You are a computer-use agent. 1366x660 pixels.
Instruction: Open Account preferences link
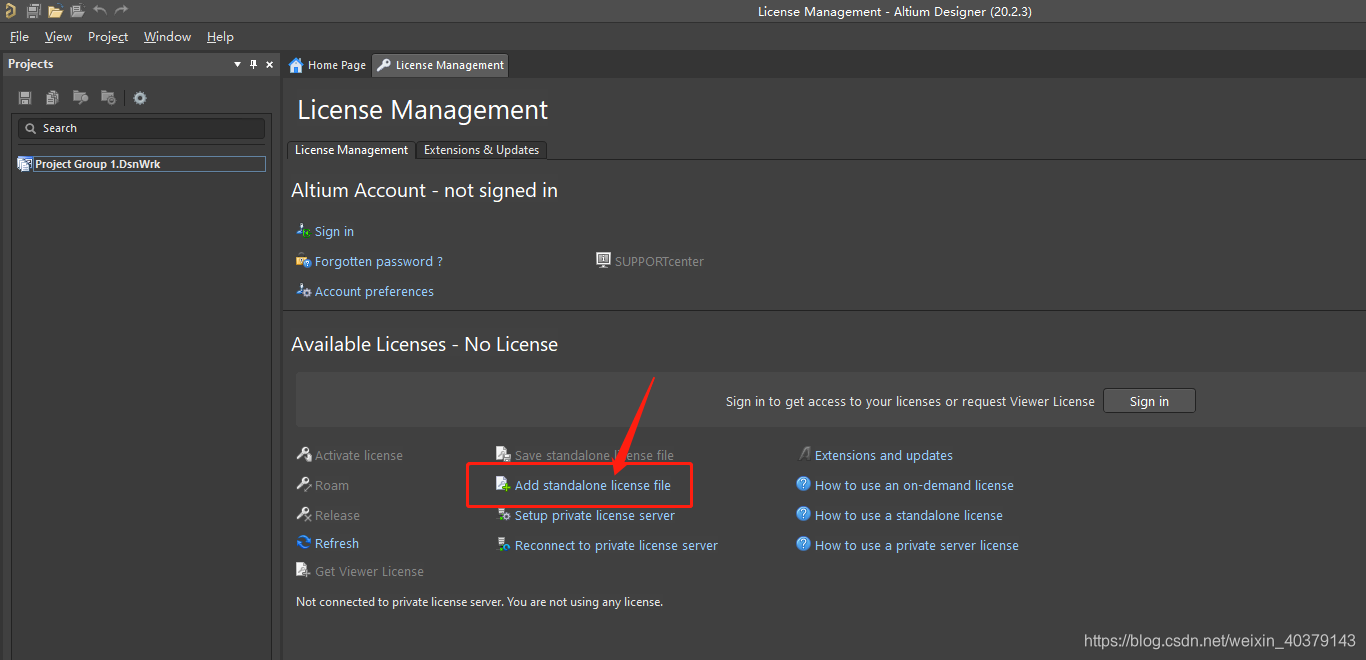[374, 291]
